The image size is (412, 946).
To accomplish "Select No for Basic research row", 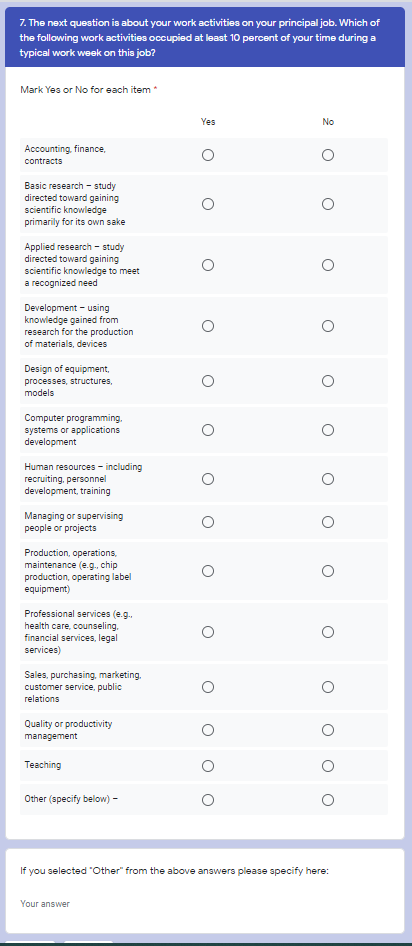I will (328, 204).
